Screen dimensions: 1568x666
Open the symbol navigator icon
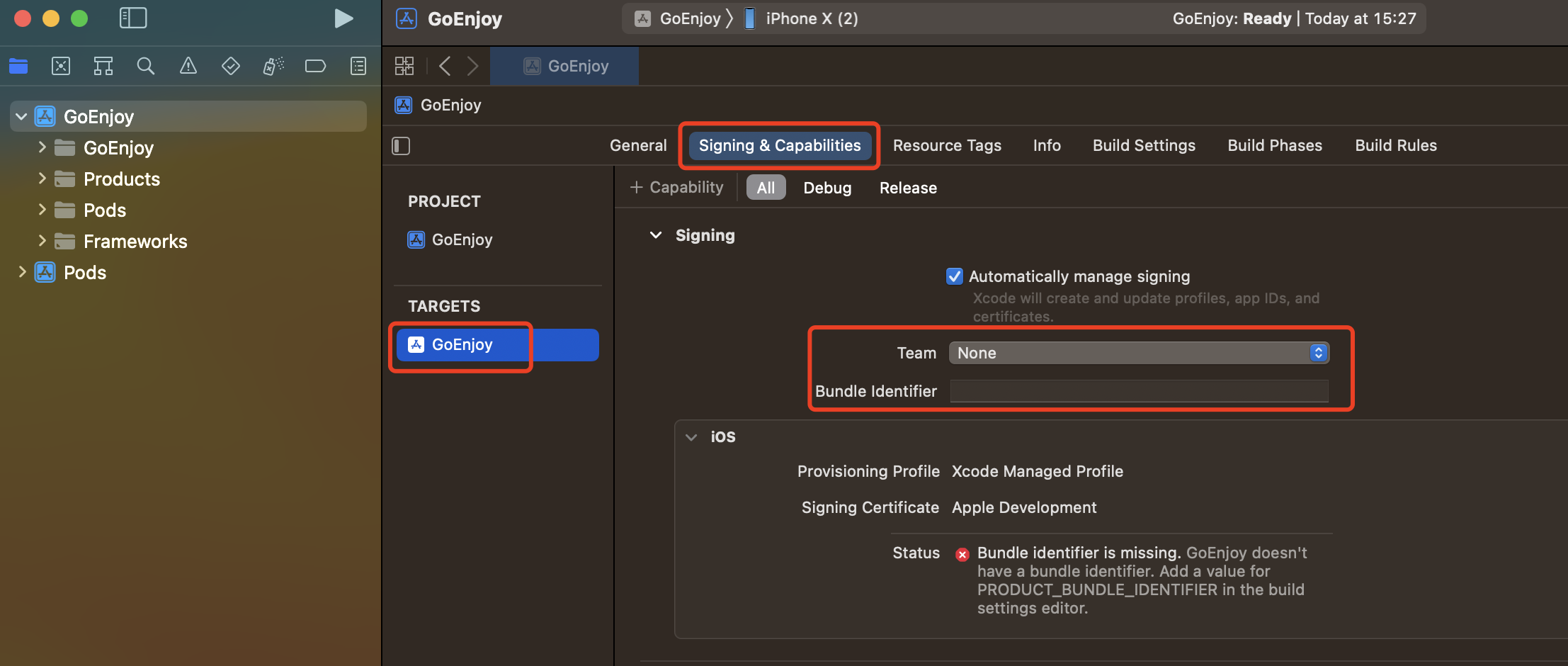(x=103, y=66)
